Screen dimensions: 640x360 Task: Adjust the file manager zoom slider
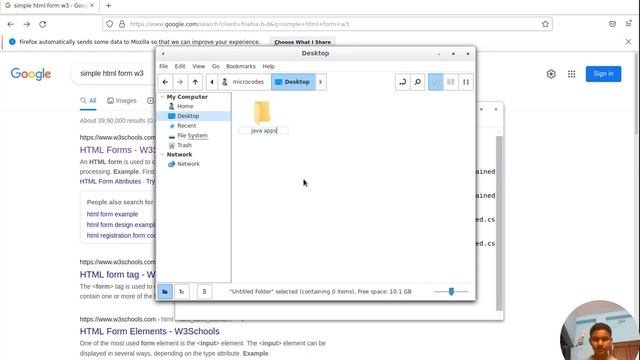coord(451,291)
